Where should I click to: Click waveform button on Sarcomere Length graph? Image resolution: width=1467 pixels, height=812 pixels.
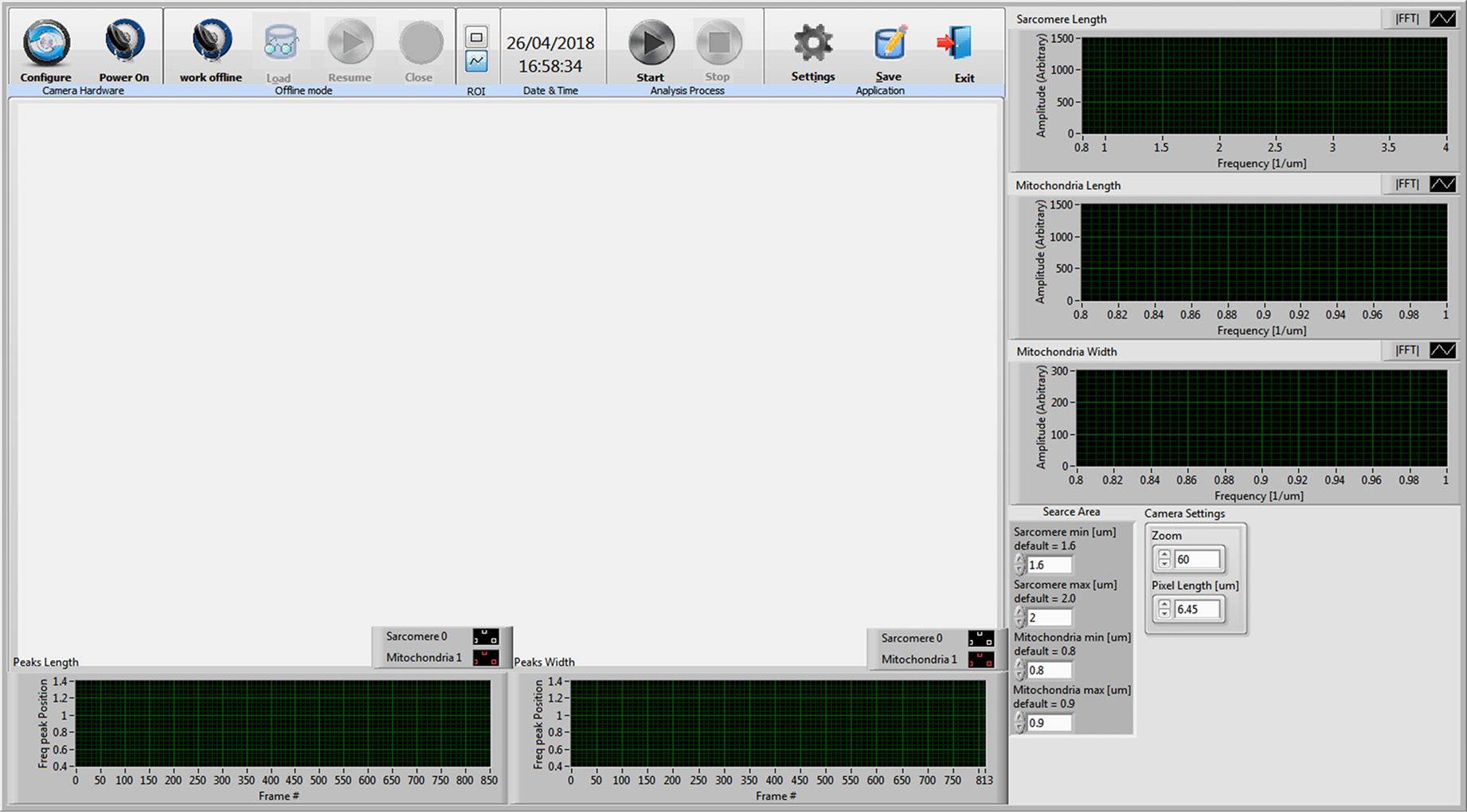pos(1442,18)
